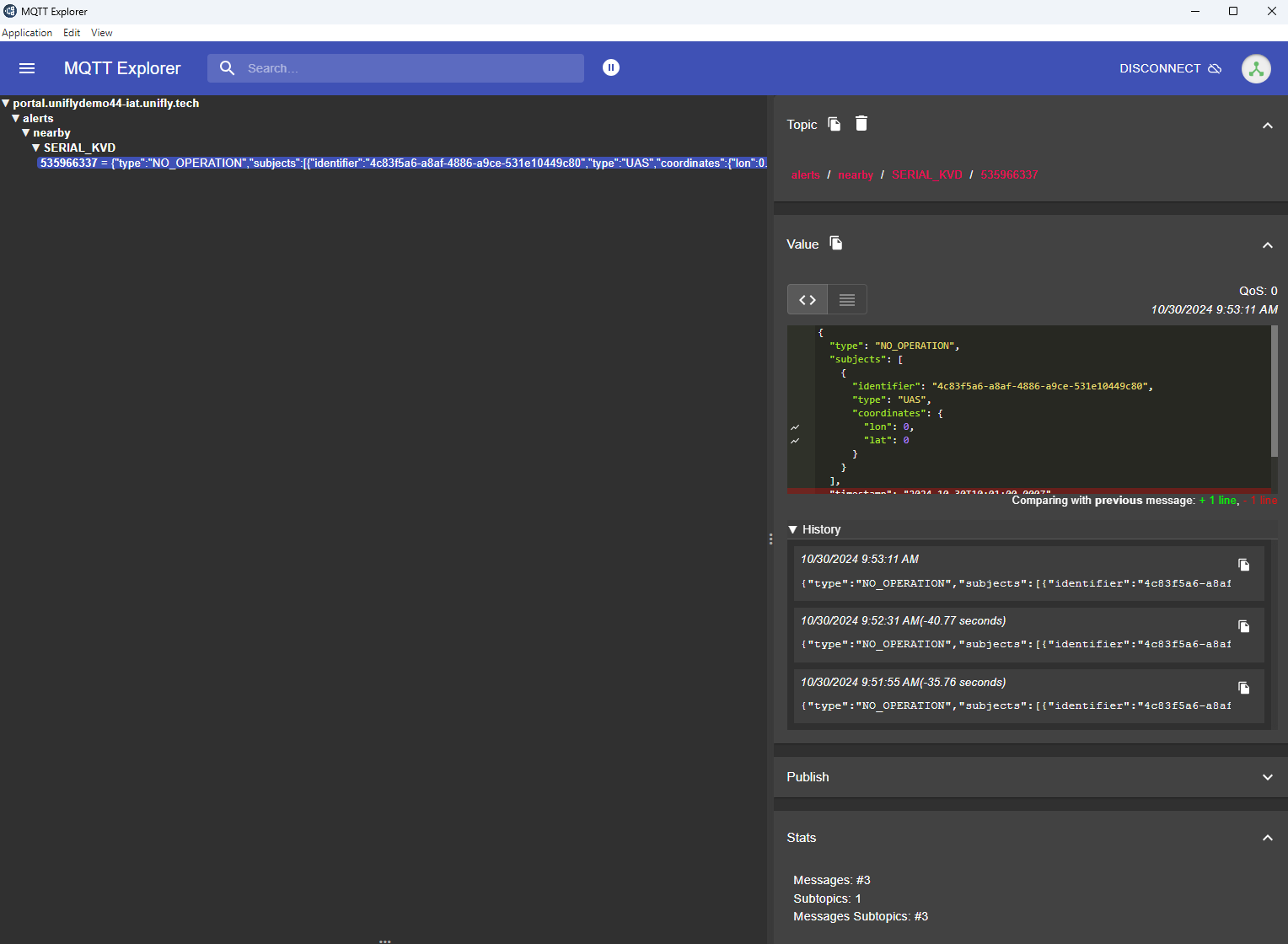Click the DISCONNECT button
Image resolution: width=1288 pixels, height=944 pixels.
click(x=1160, y=68)
